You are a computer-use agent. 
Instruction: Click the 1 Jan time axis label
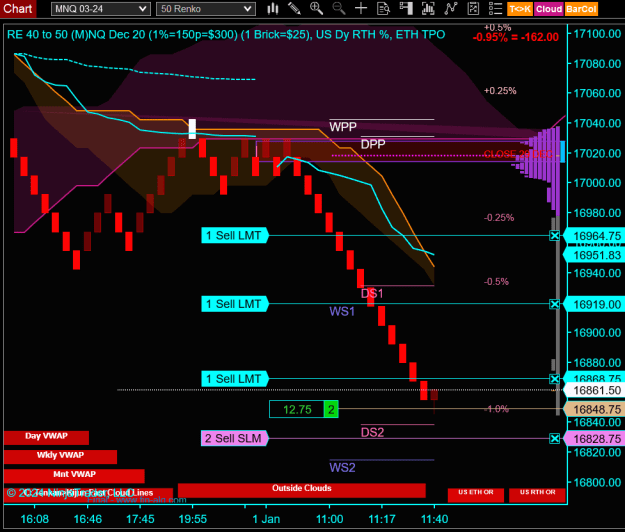(x=266, y=519)
